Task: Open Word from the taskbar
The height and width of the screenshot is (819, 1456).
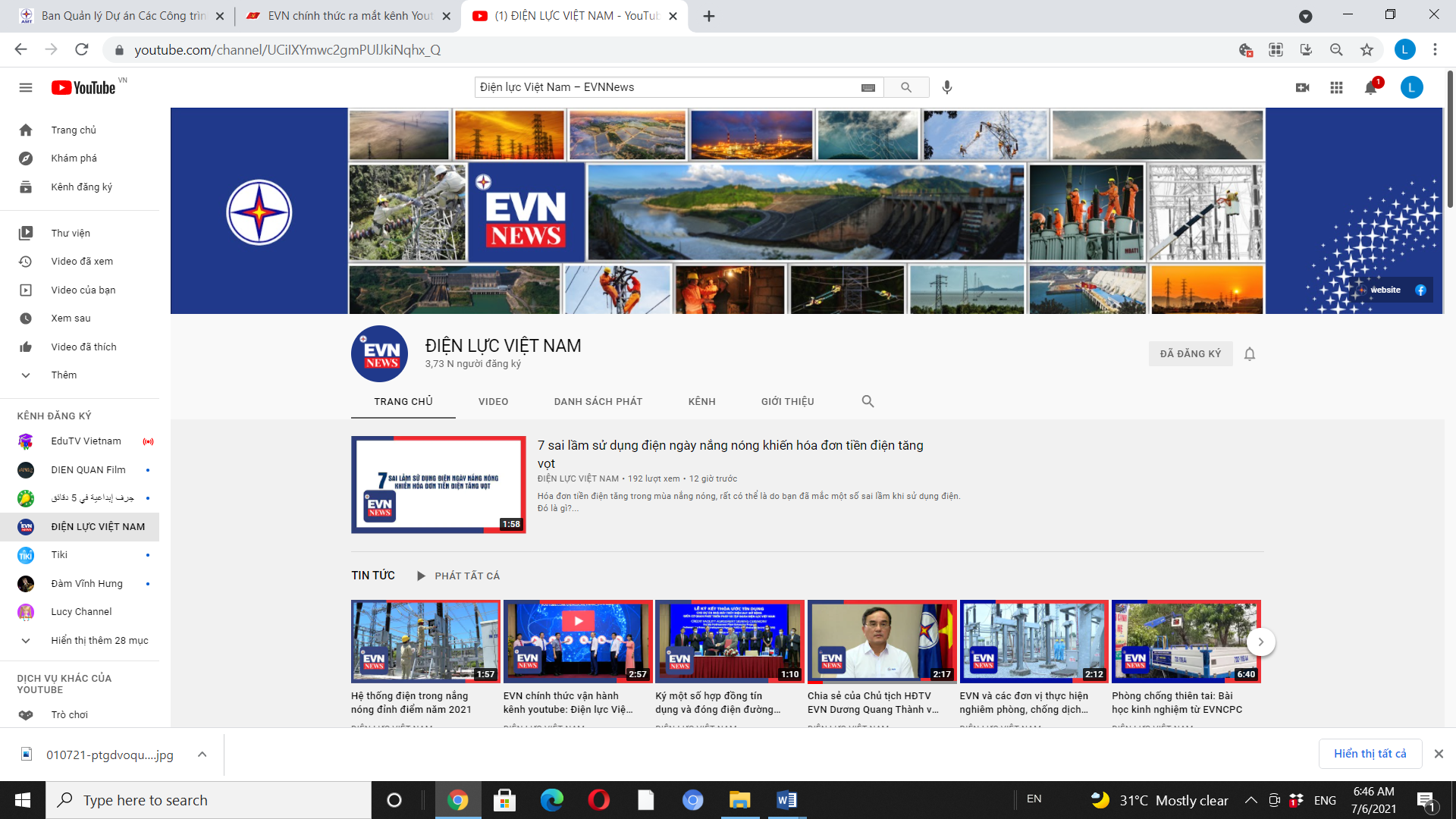Action: (x=786, y=800)
